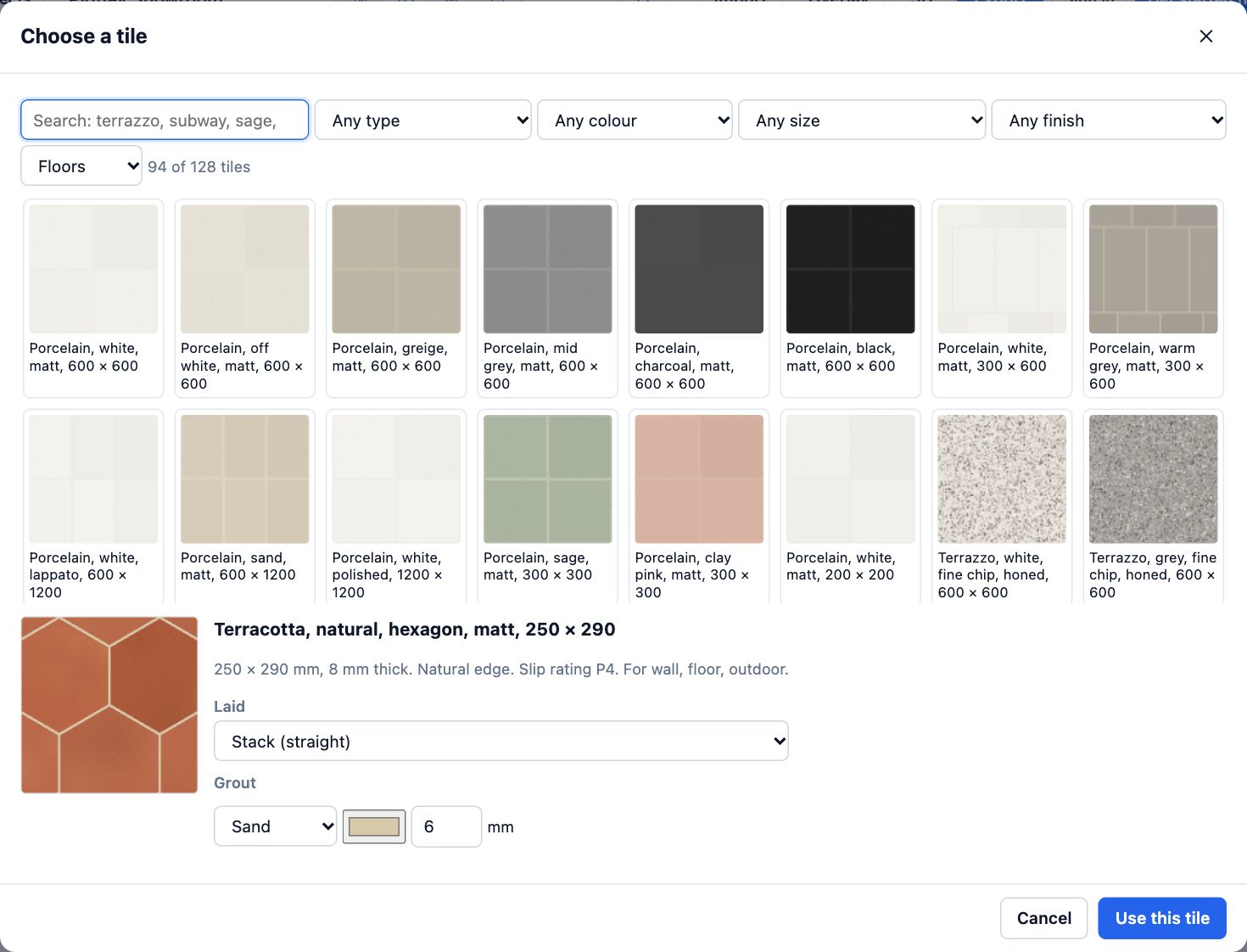This screenshot has width=1247, height=952.
Task: Click the sand grout colour swatch
Action: point(374,826)
